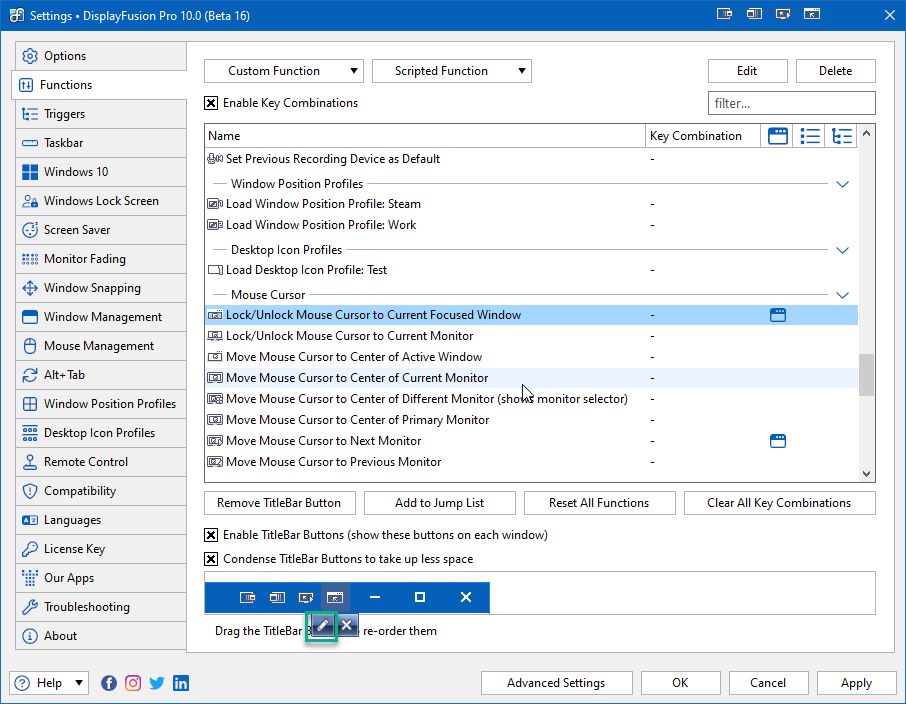
Task: Open the Help dropdown menu
Action: [x=49, y=683]
